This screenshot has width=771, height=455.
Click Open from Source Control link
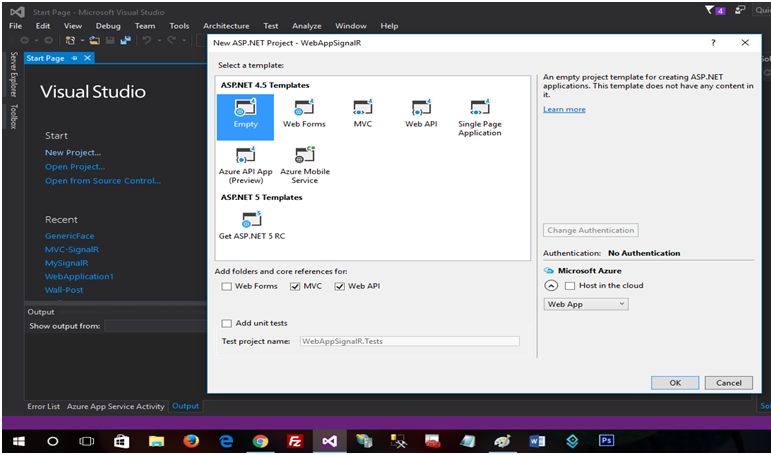[x=103, y=181]
